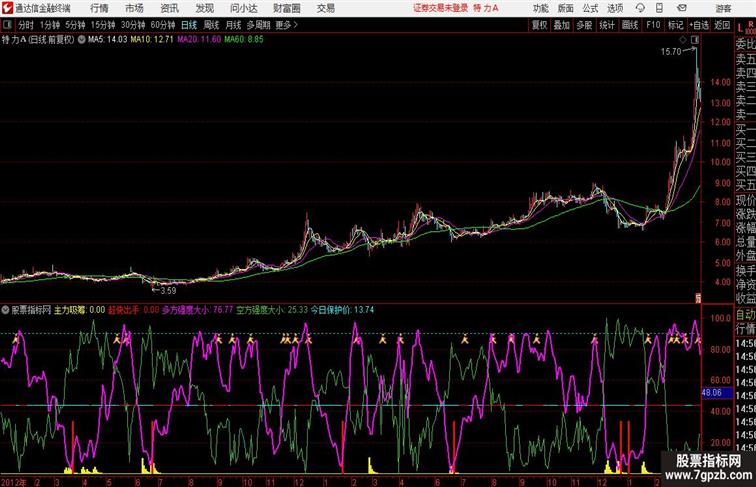Select the 月线 monthly tab
This screenshot has height=487, width=756.
point(233,25)
